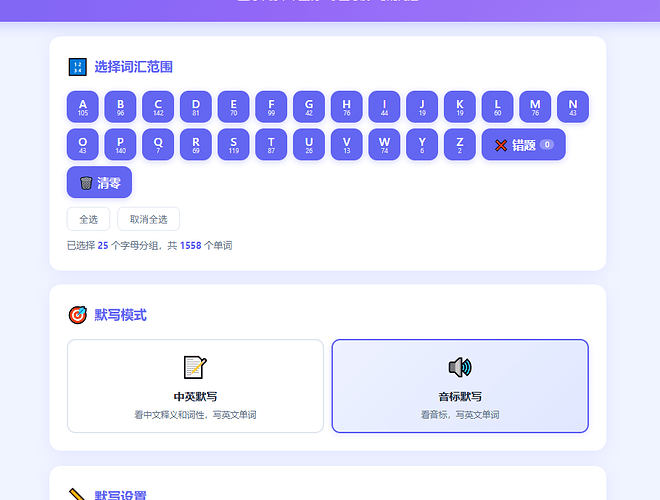
Task: Toggle the letter P word group
Action: coord(121,145)
